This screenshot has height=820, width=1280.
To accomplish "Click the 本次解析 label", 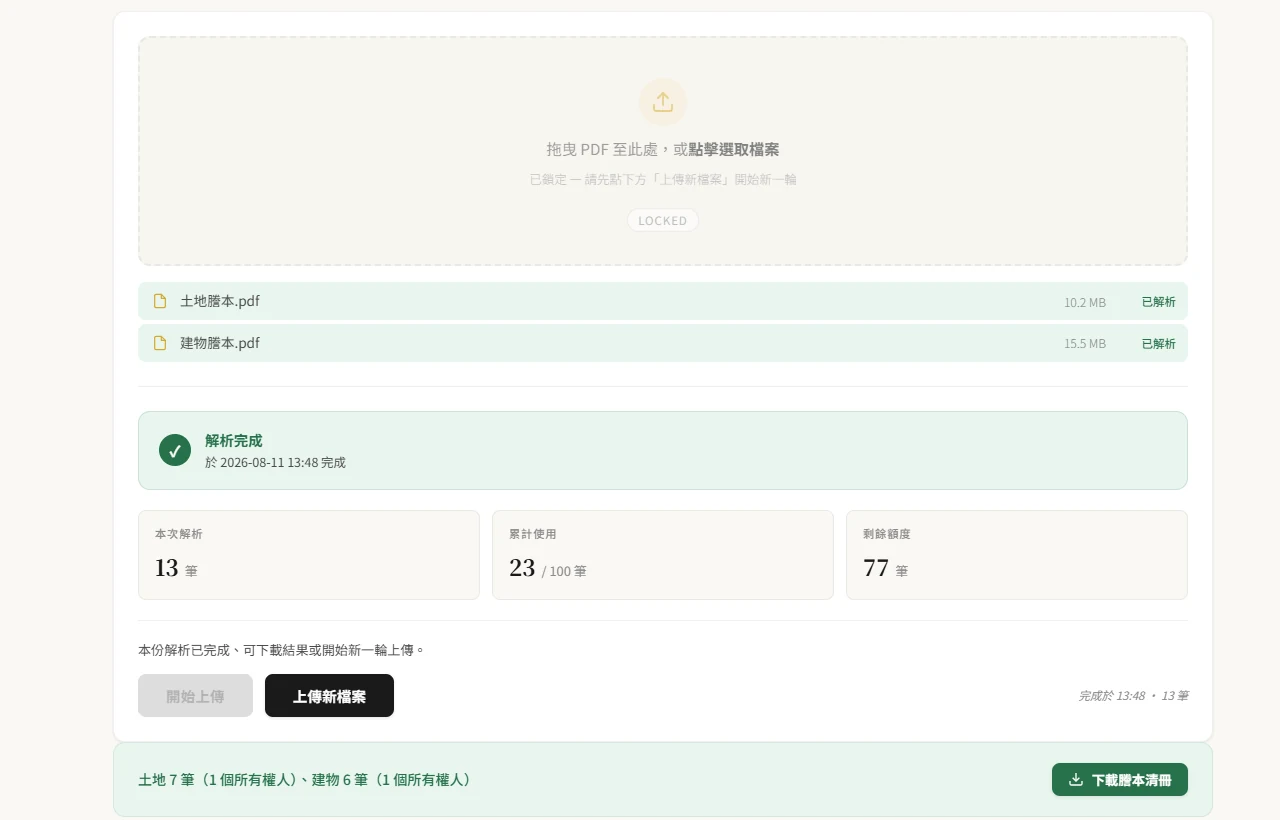I will click(179, 534).
